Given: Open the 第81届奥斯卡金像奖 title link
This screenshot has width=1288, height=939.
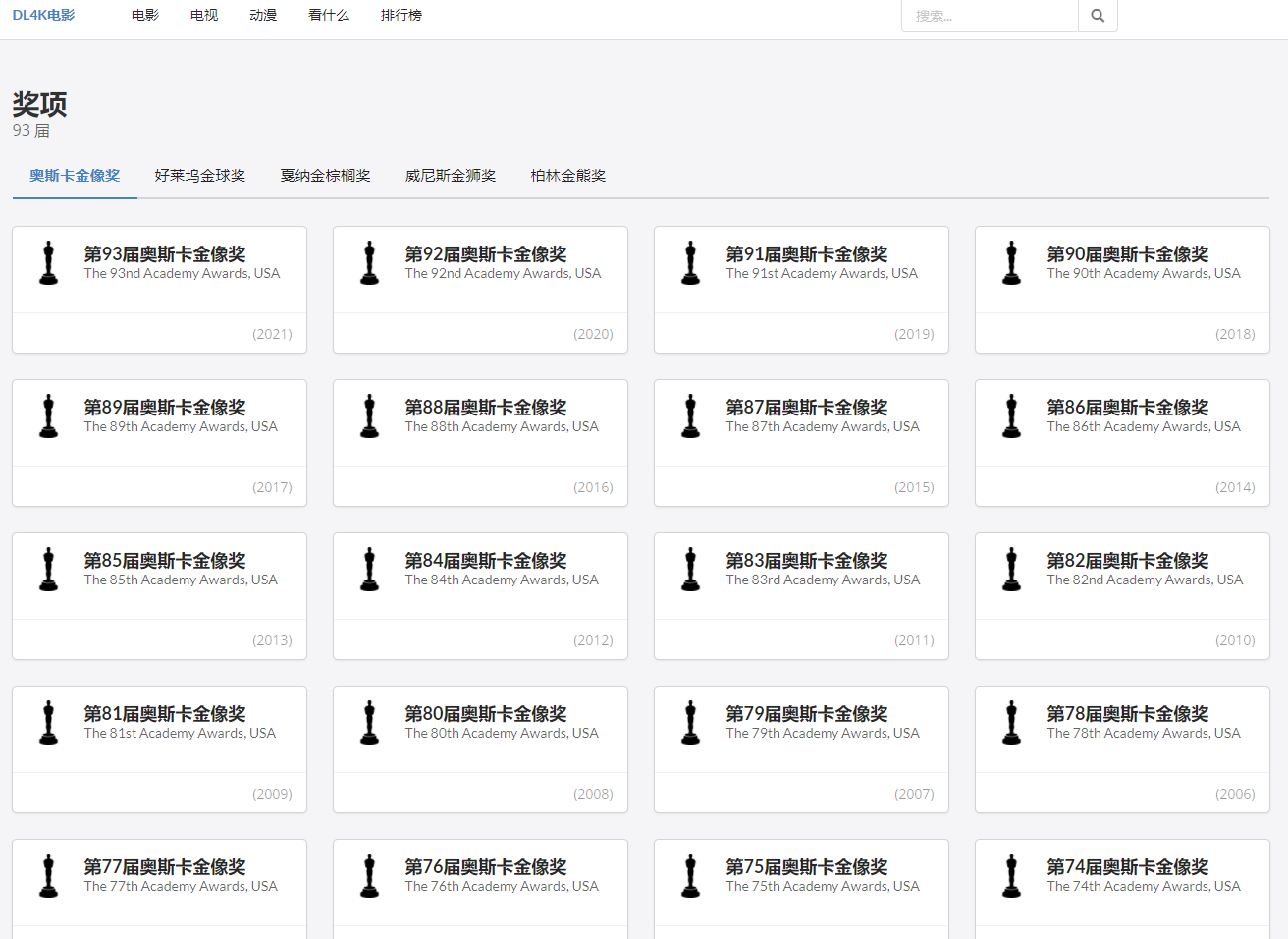Looking at the screenshot, I should pos(165,713).
